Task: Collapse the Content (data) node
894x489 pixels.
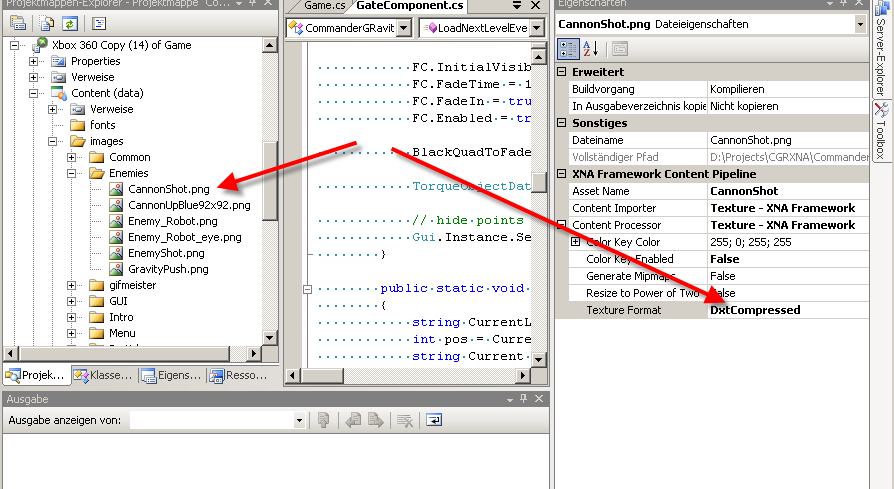Action: point(34,93)
